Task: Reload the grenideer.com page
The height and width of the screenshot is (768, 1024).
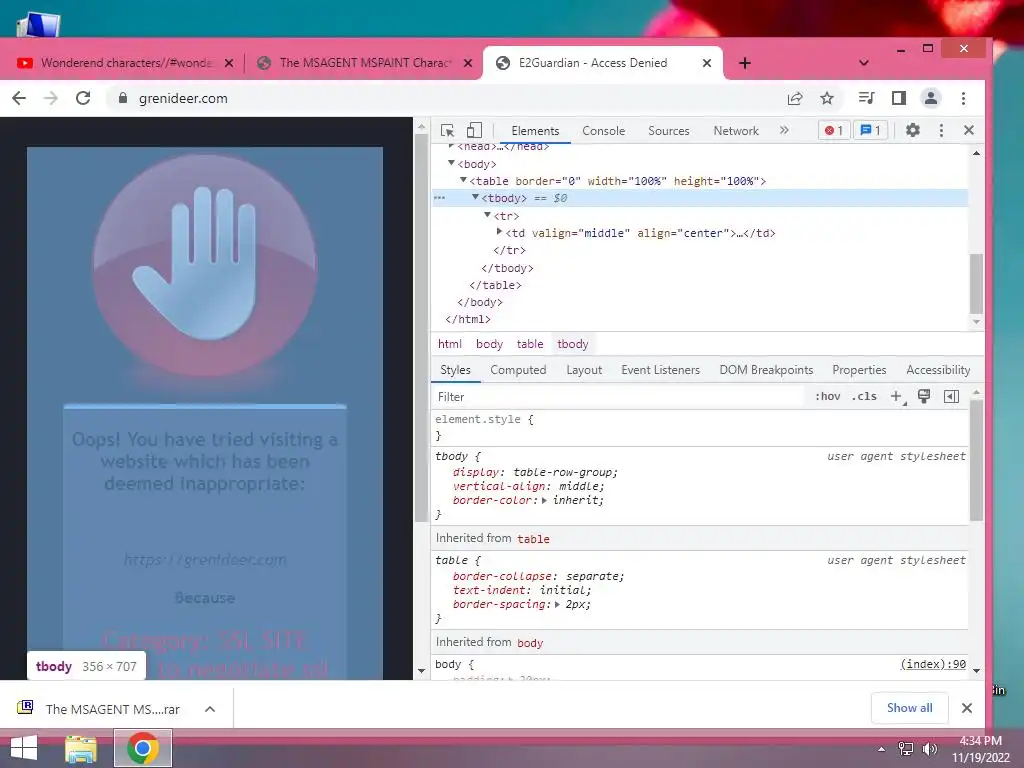Action: click(83, 99)
